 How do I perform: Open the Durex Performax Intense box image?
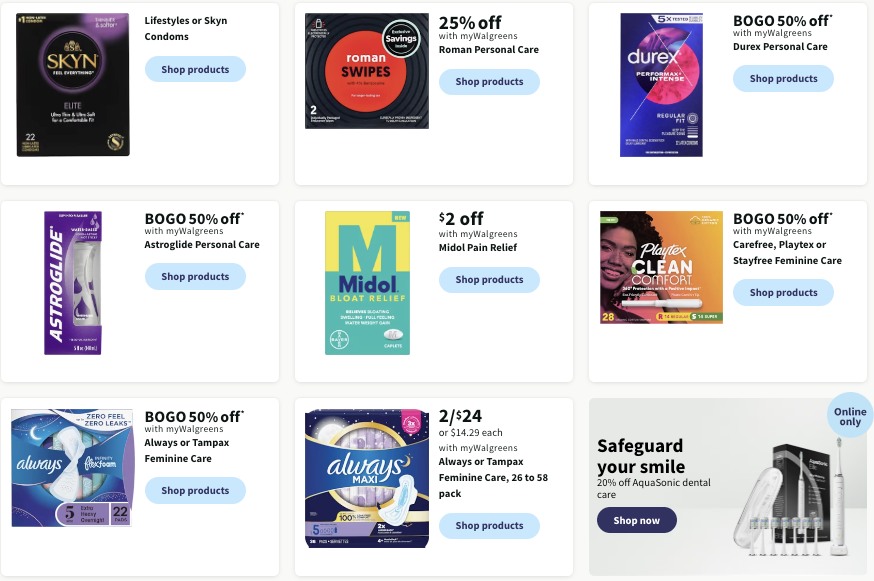(660, 84)
